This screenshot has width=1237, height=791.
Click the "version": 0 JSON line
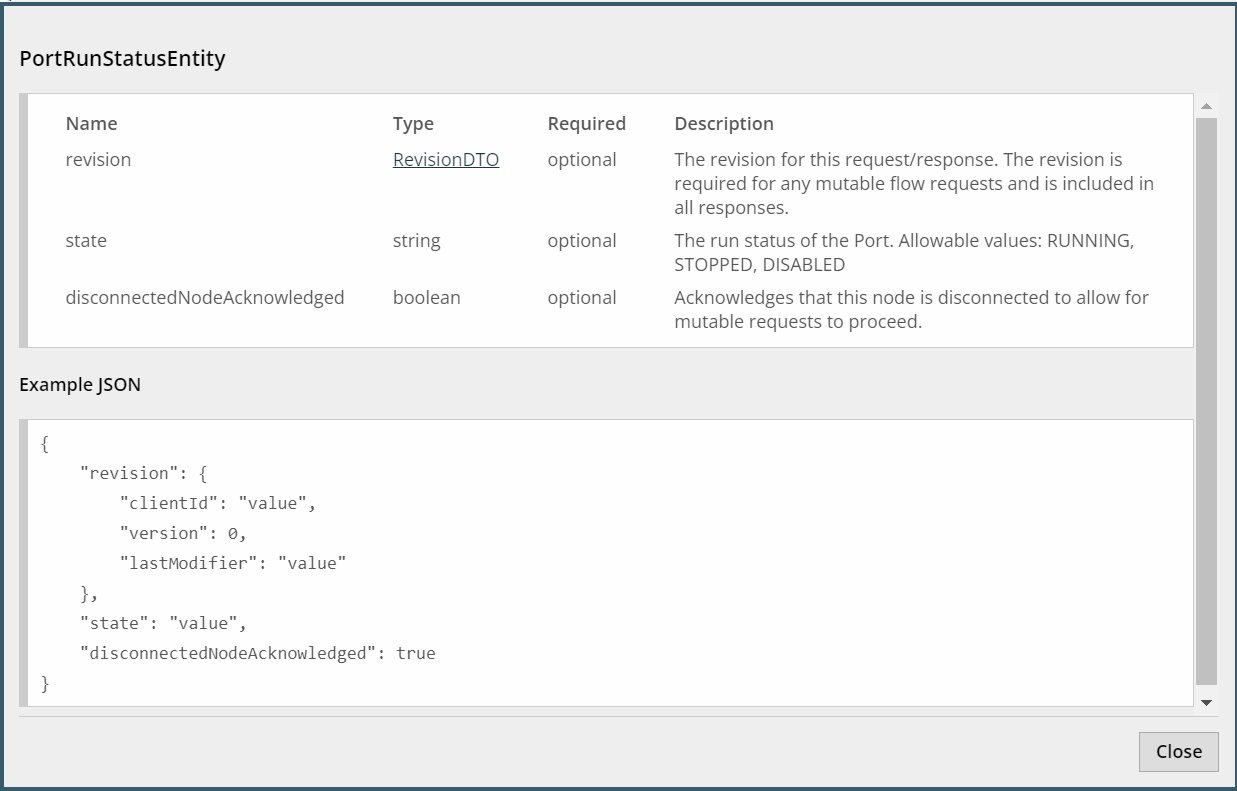pos(182,533)
